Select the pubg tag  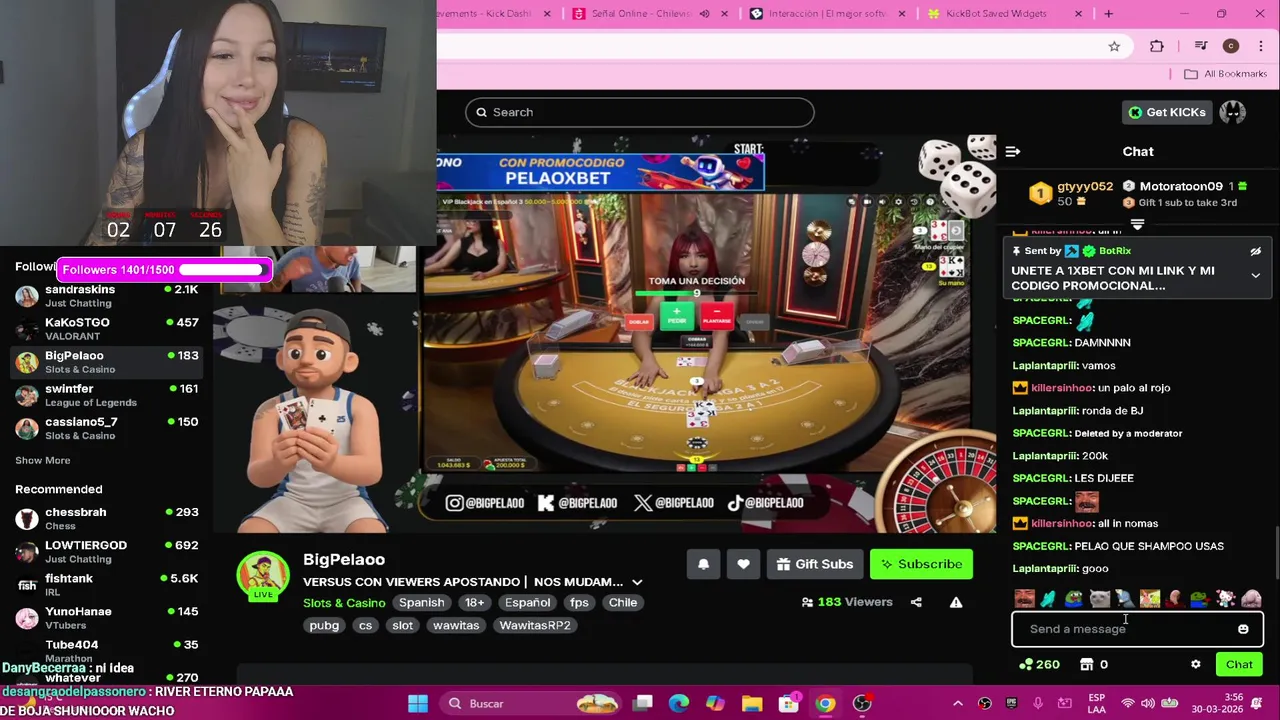324,625
